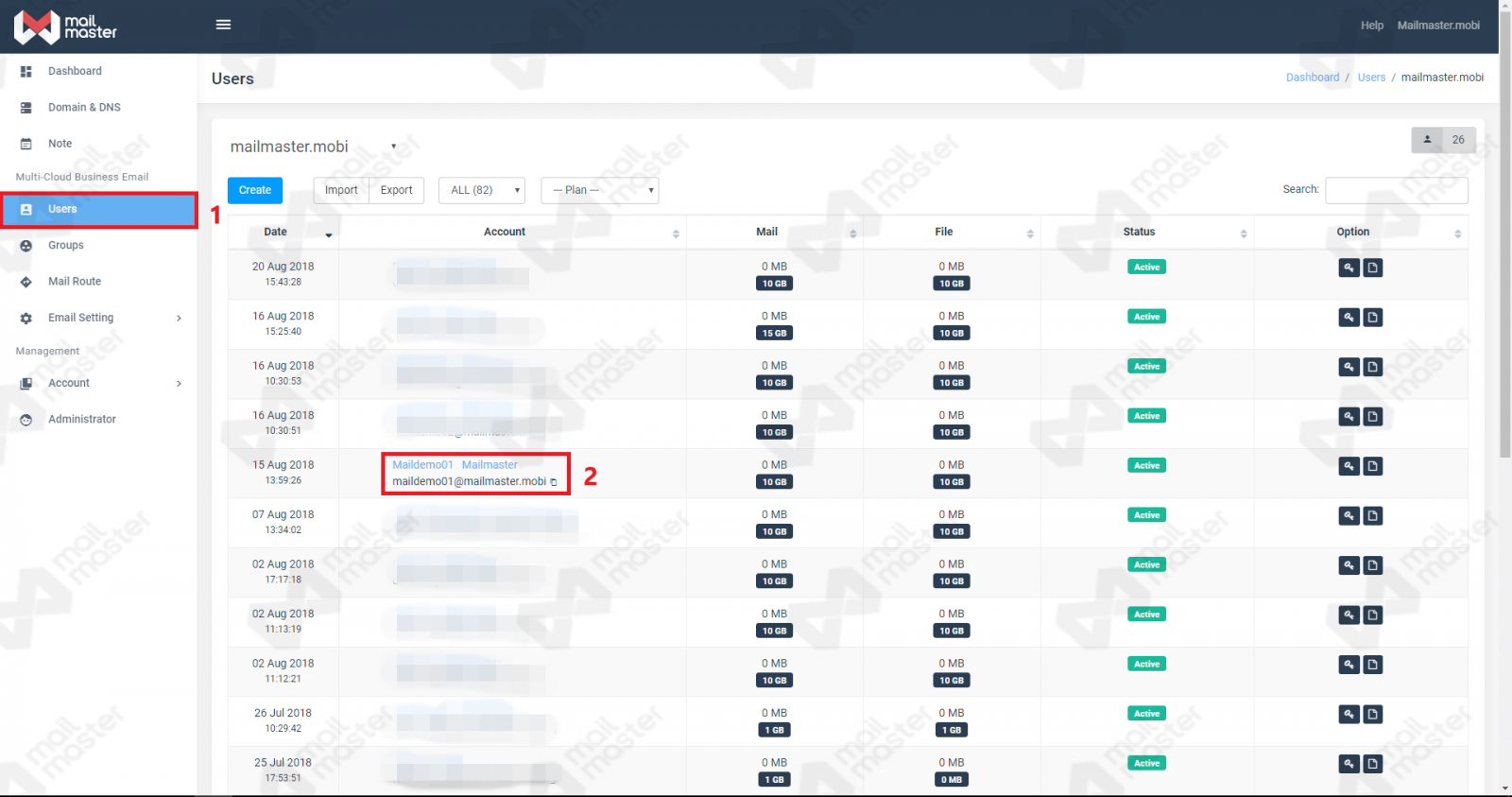Click copy icon beside maildemo01@mailmaster.mobi
The width and height of the screenshot is (1512, 797).
pos(554,482)
